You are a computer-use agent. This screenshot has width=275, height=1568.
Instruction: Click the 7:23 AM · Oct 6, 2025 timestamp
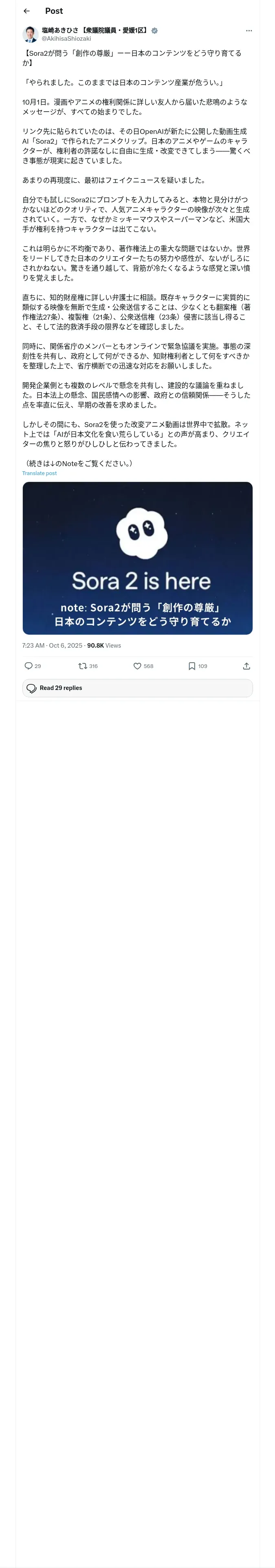(x=52, y=645)
